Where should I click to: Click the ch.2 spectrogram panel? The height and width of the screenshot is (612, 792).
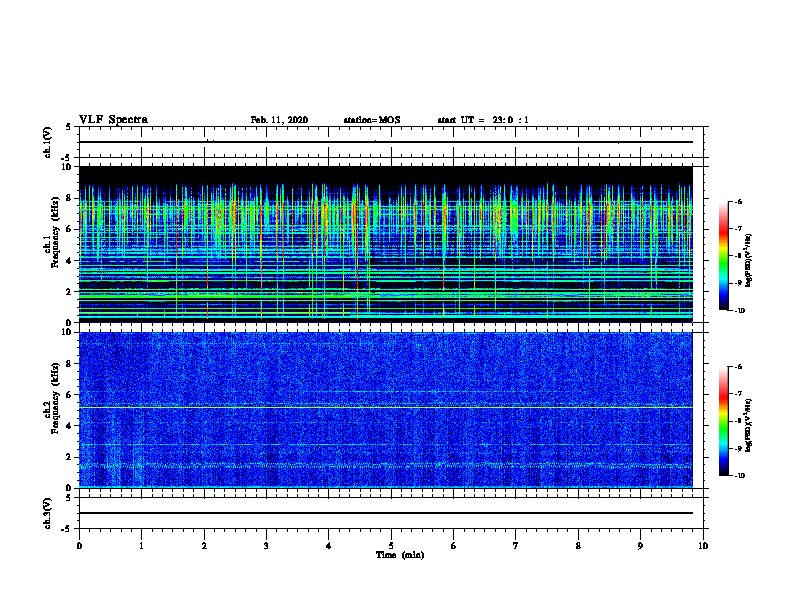[385, 410]
